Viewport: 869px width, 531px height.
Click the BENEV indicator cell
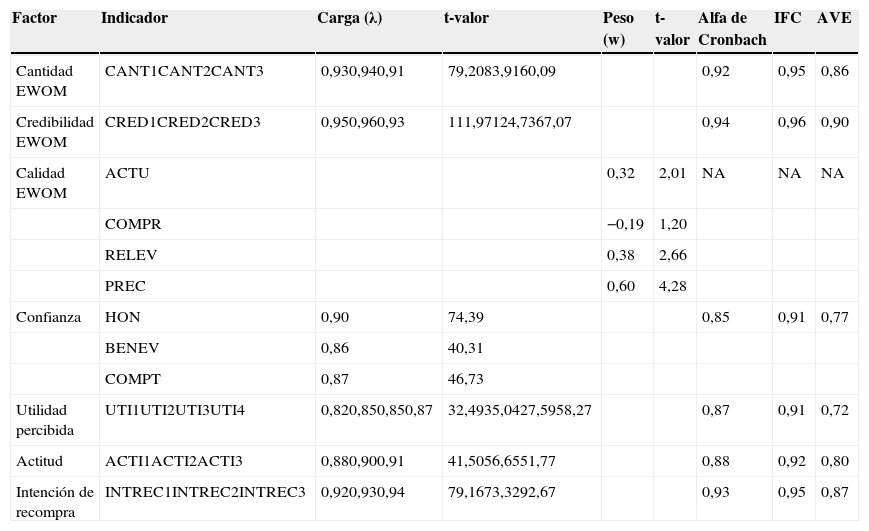click(x=132, y=348)
